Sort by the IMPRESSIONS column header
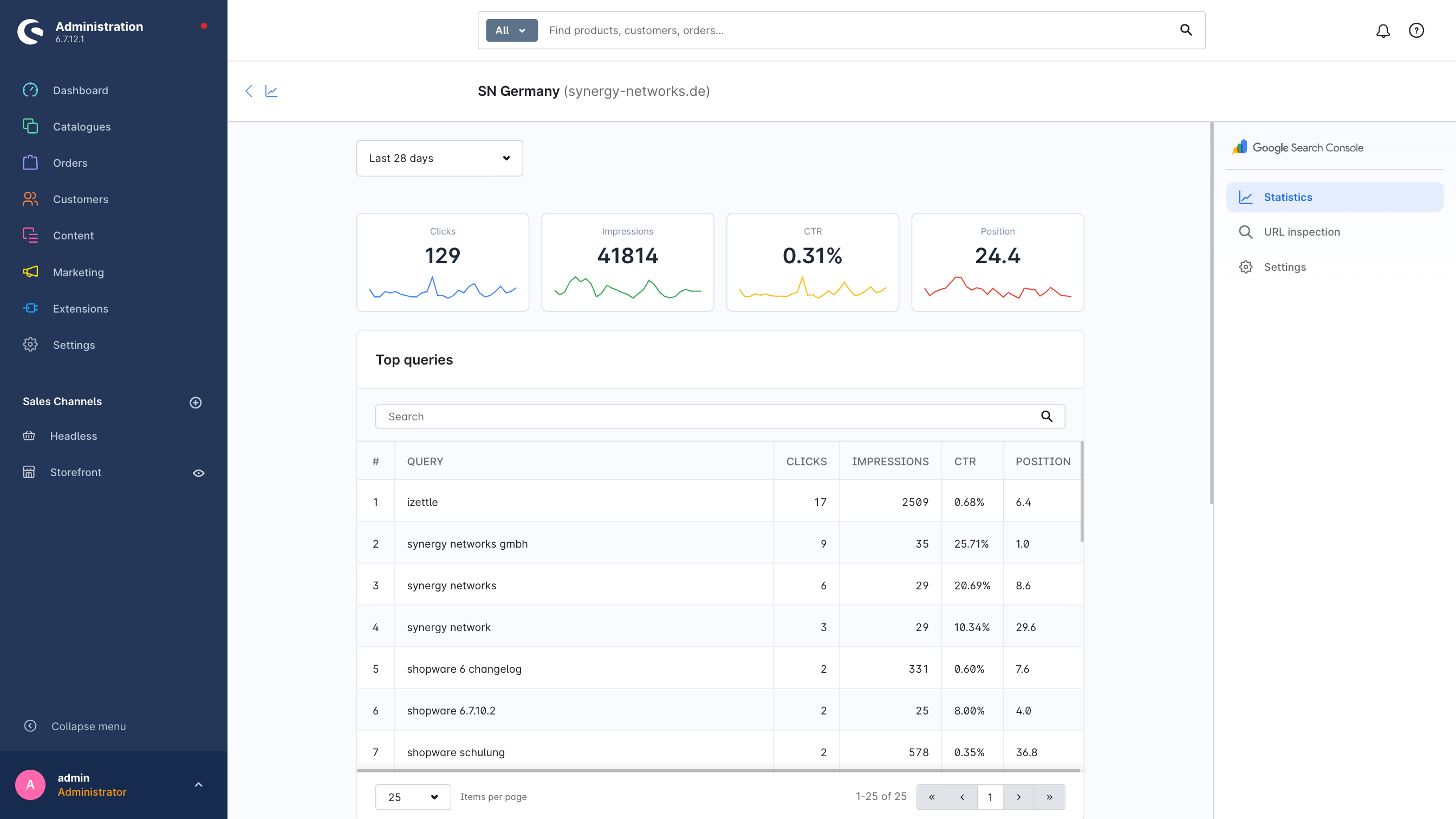Viewport: 1456px width, 819px height. (x=890, y=461)
